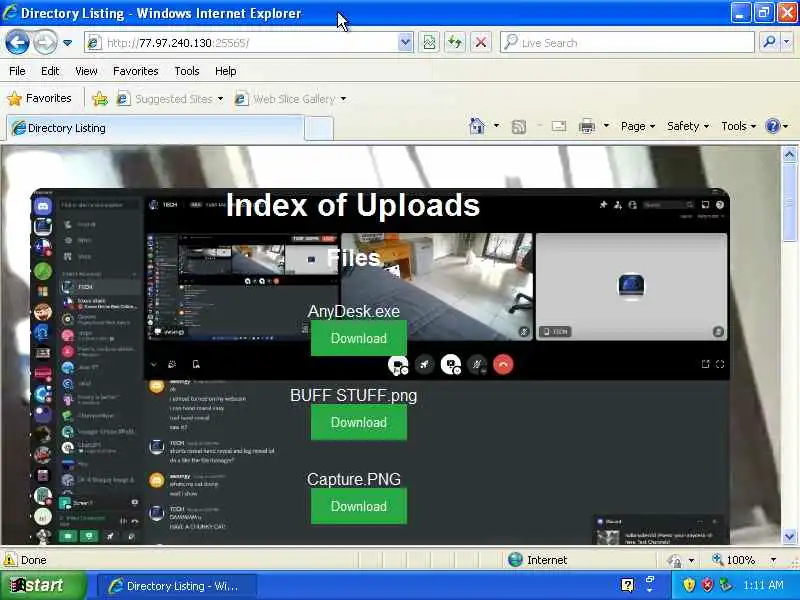Viewport: 800px width, 600px height.
Task: Click the Forward arrow navigation button
Action: coord(45,42)
